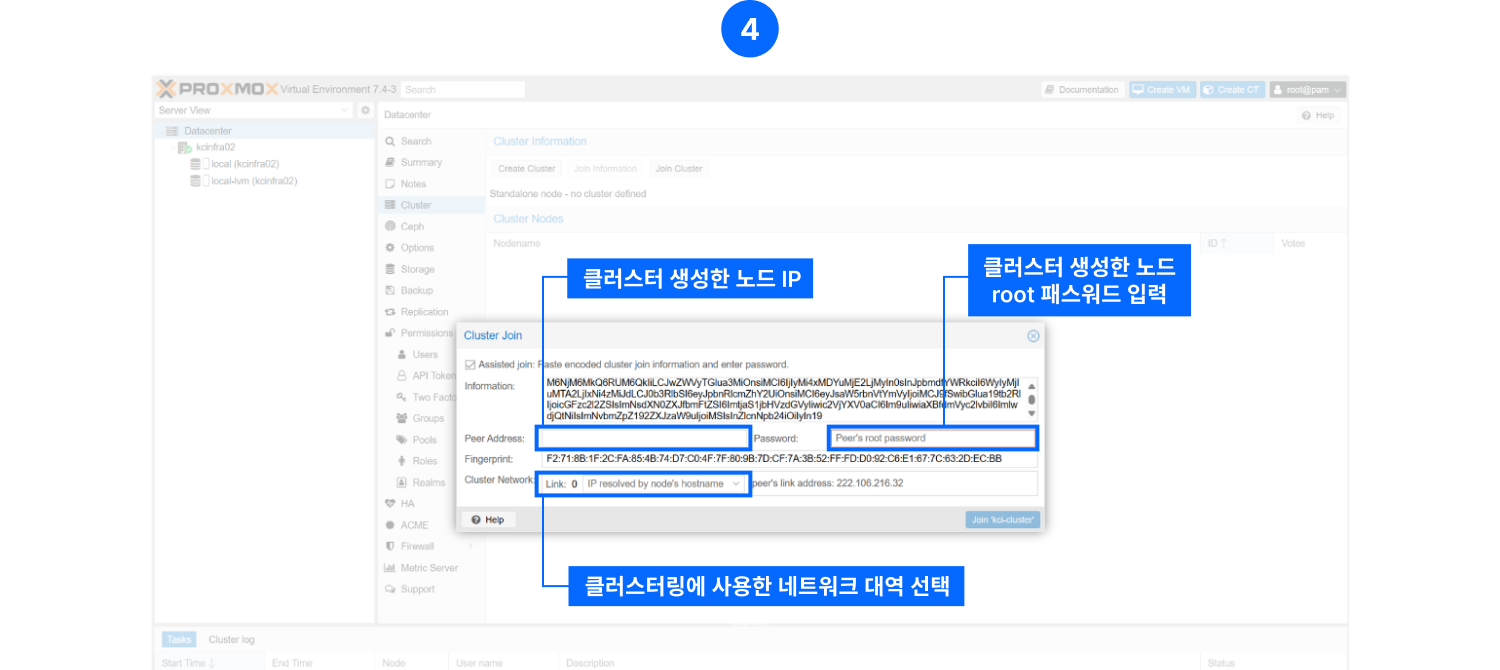
Task: Sort by the Status column
Action: (1221, 663)
